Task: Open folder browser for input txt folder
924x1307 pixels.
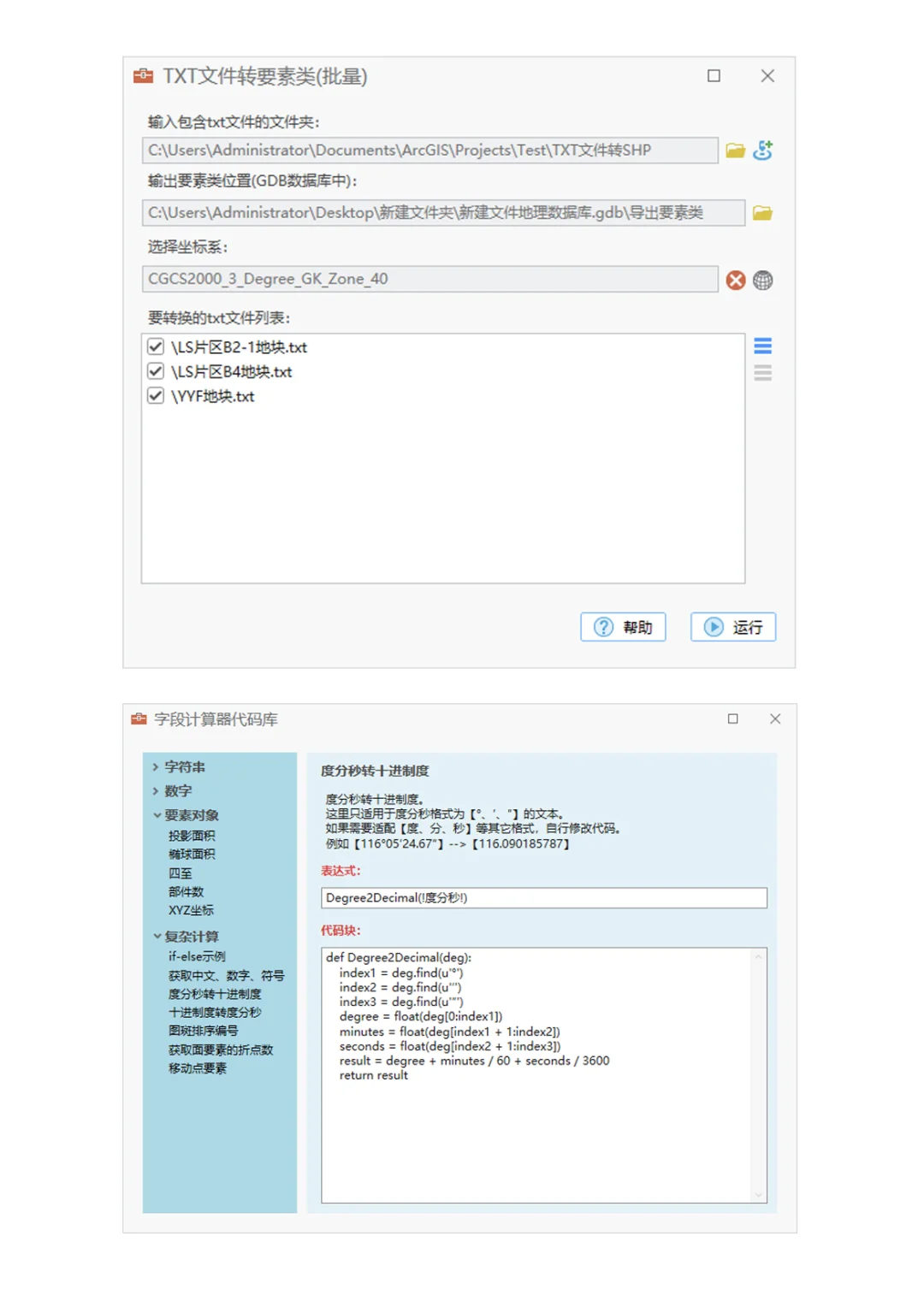Action: 736,150
